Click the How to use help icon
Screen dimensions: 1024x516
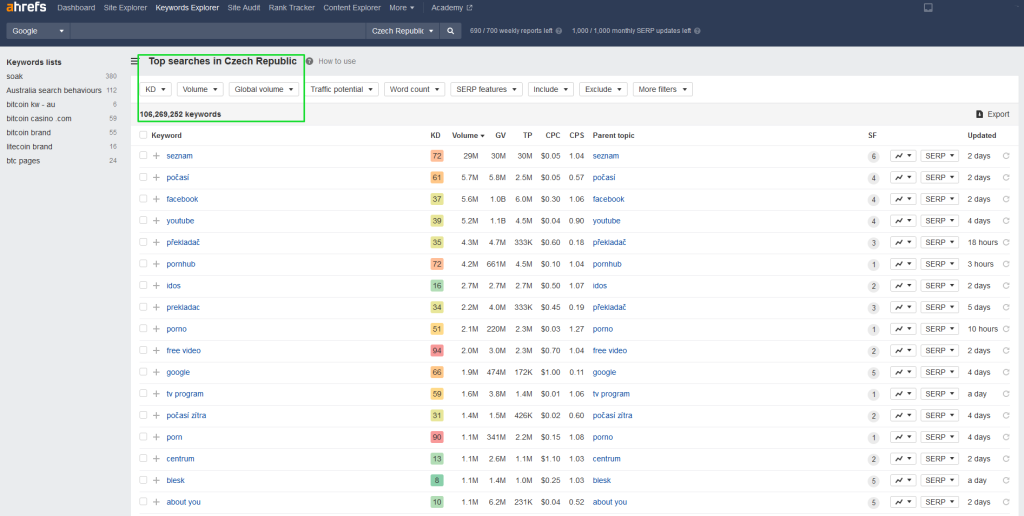309,61
